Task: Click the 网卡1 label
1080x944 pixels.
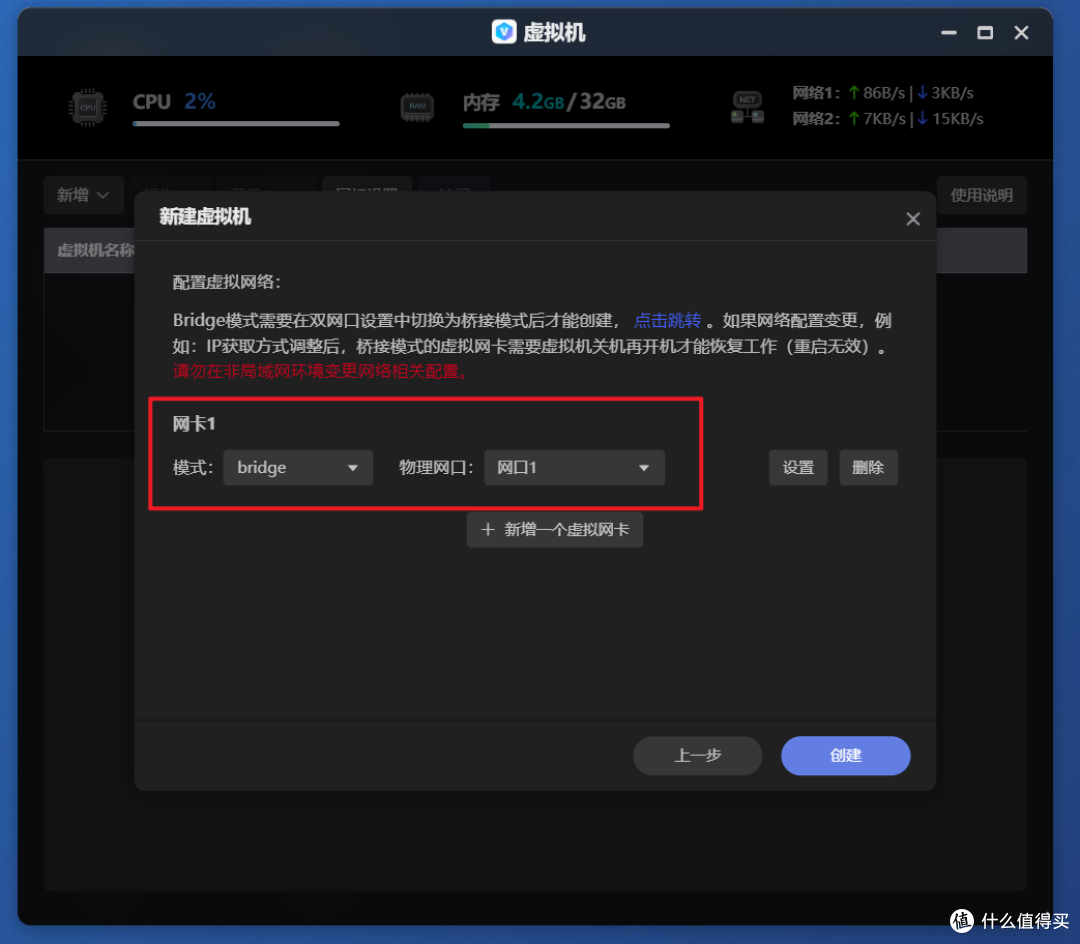Action: tap(194, 423)
